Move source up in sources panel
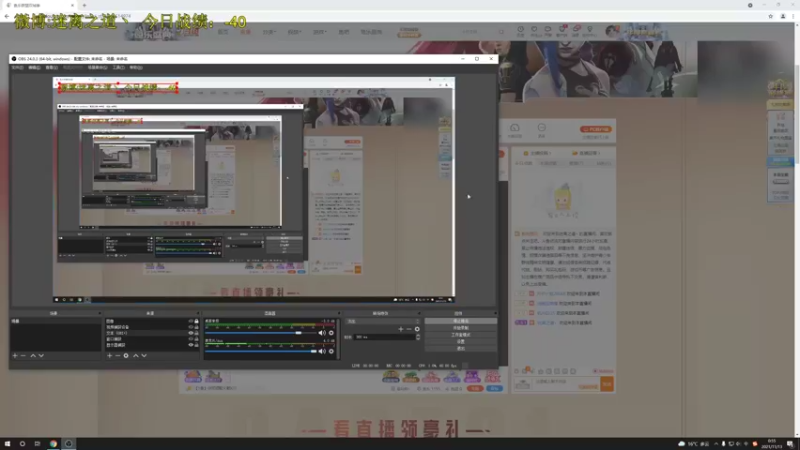 click(136, 356)
